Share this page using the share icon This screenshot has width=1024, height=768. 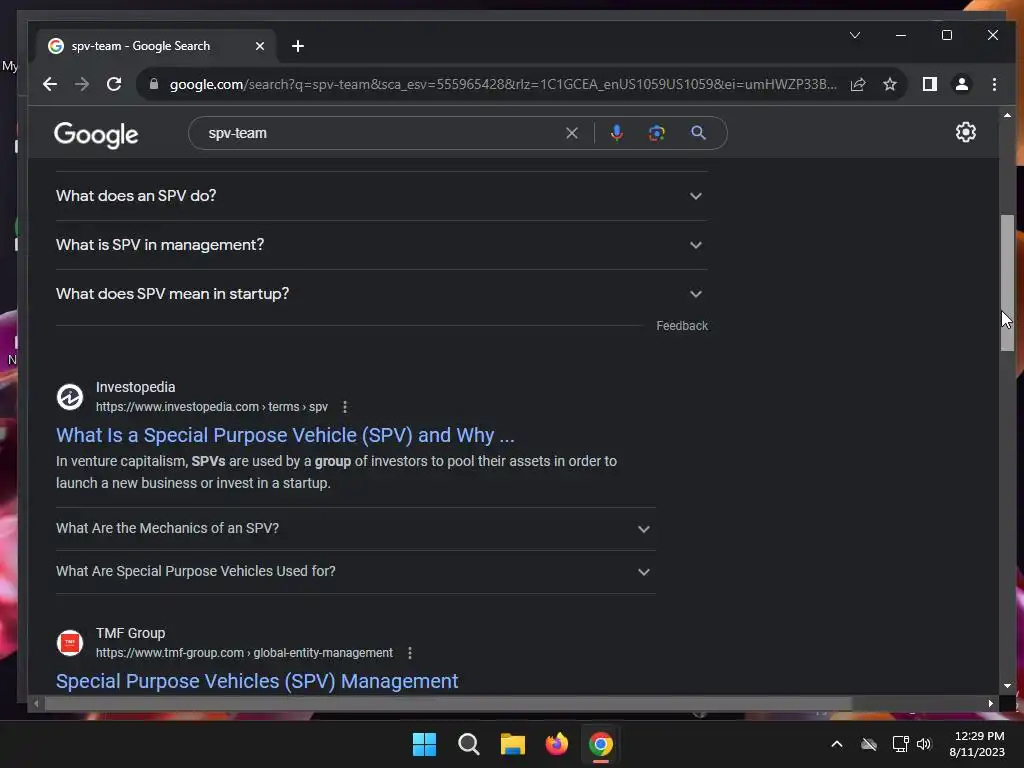coord(858,84)
